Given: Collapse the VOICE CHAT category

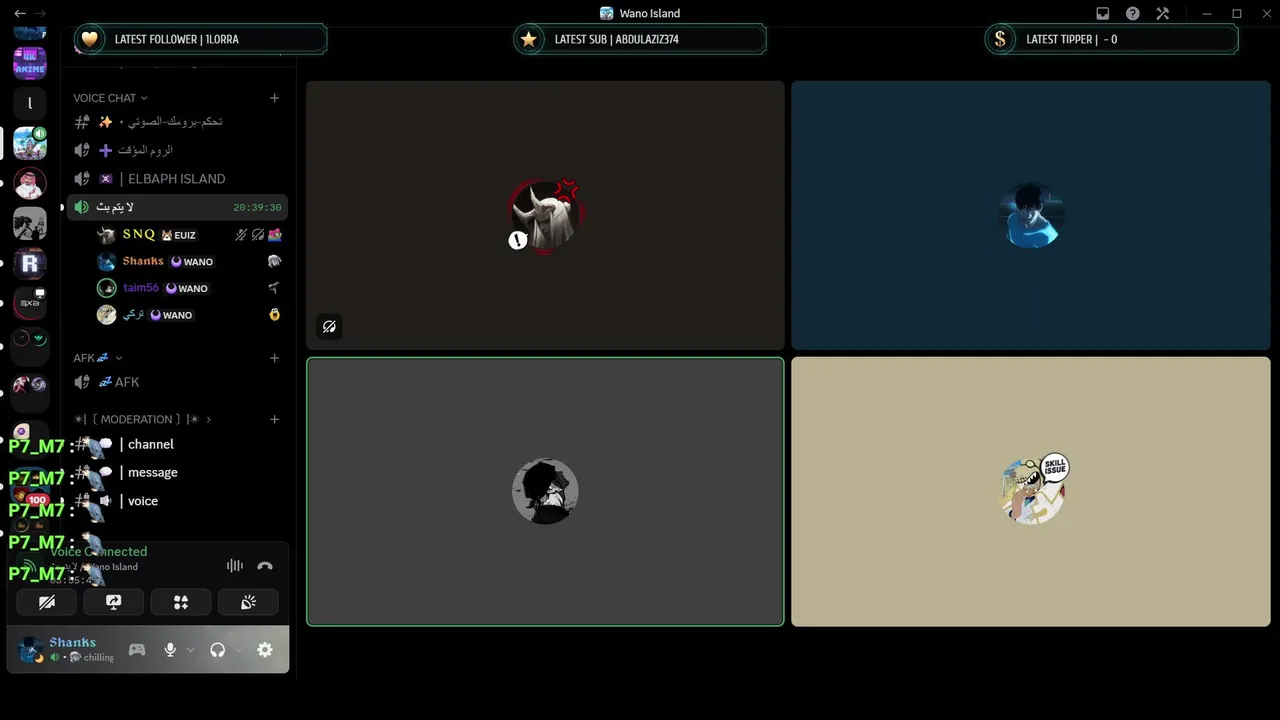Looking at the screenshot, I should (110, 98).
